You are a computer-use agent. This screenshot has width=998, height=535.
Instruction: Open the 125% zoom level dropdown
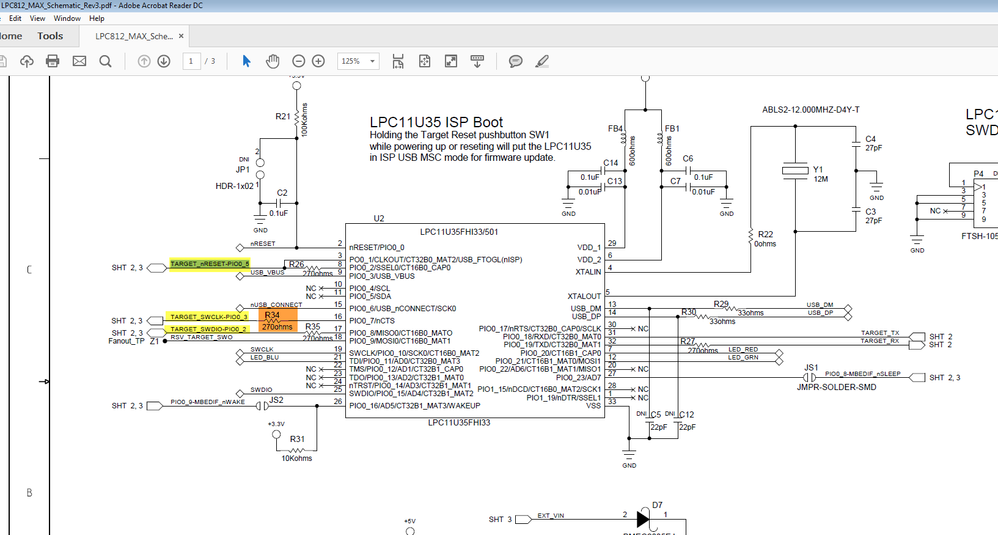pos(358,61)
